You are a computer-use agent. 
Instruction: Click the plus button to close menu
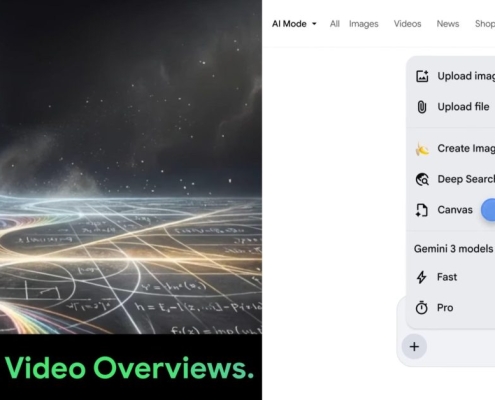[414, 347]
